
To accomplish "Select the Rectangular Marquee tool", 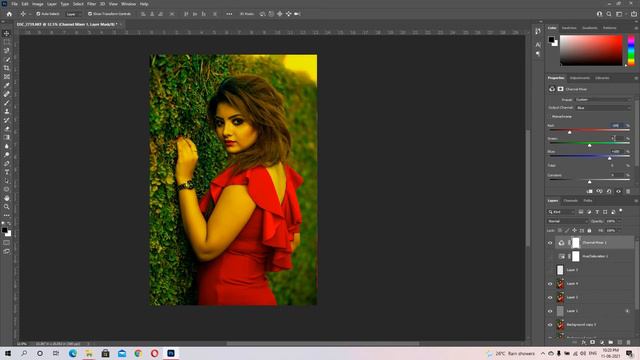I will (x=7, y=42).
